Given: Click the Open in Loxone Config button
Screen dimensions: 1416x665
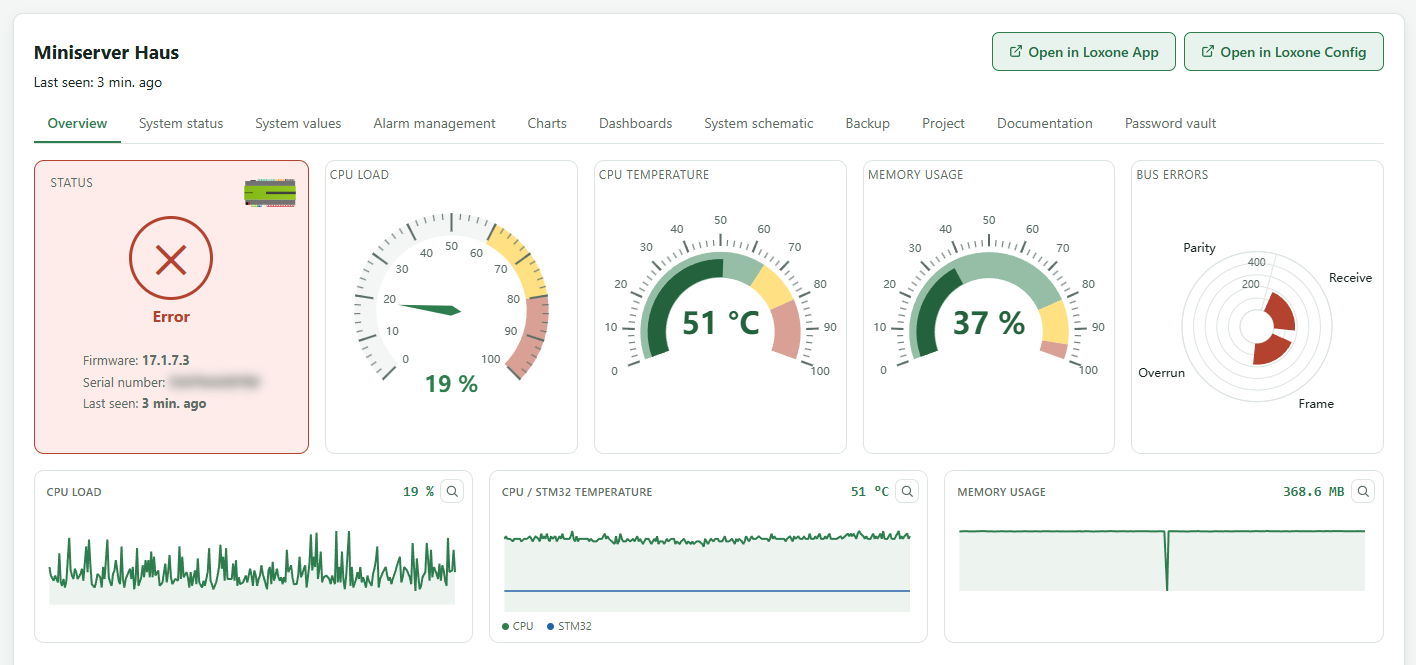Looking at the screenshot, I should (x=1283, y=52).
